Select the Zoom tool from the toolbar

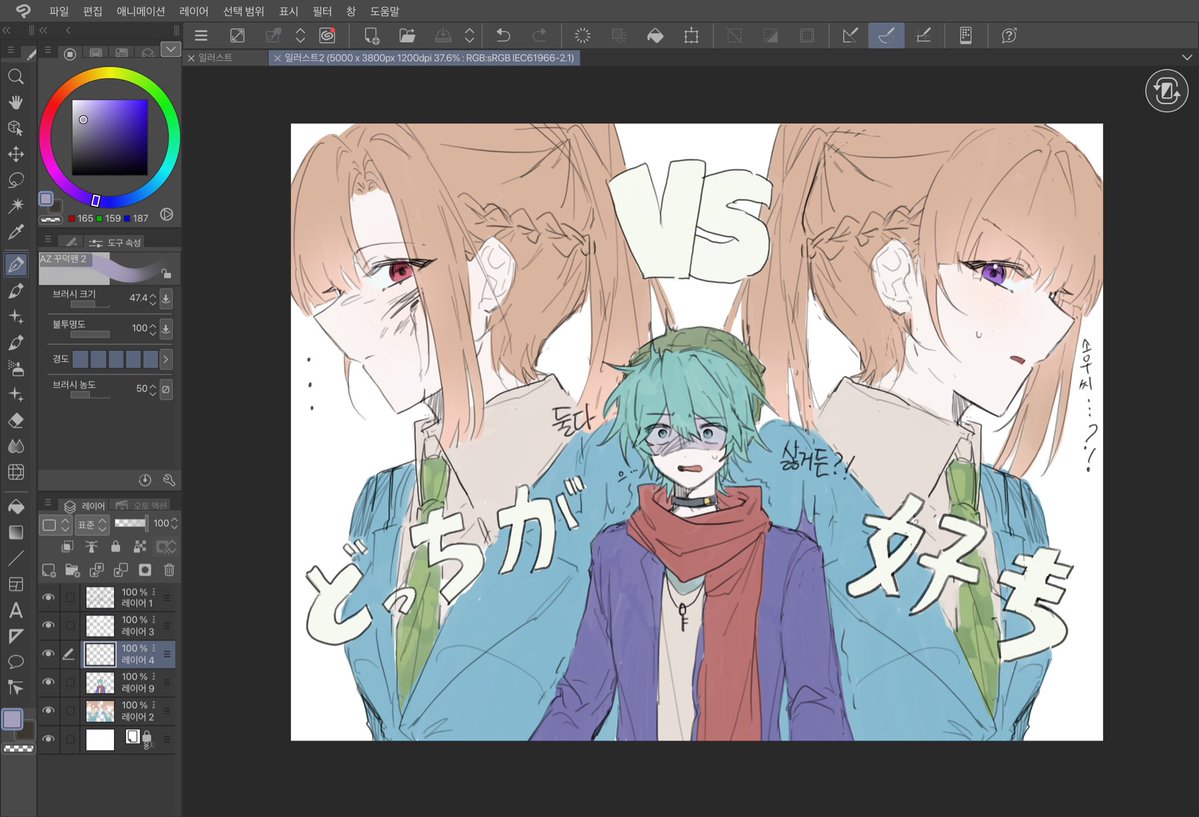[15, 76]
